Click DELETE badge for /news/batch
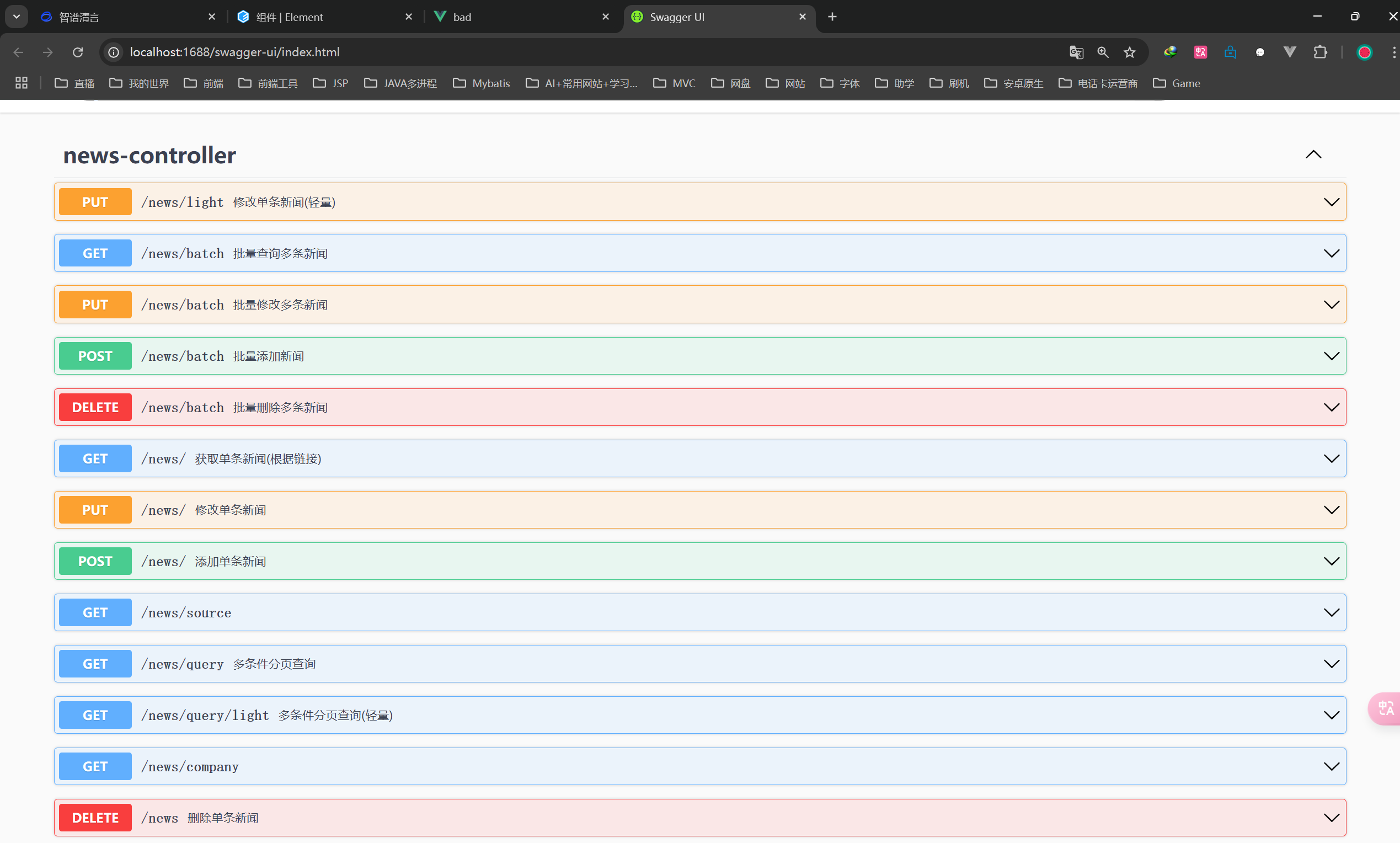Image resolution: width=1400 pixels, height=843 pixels. pos(95,407)
